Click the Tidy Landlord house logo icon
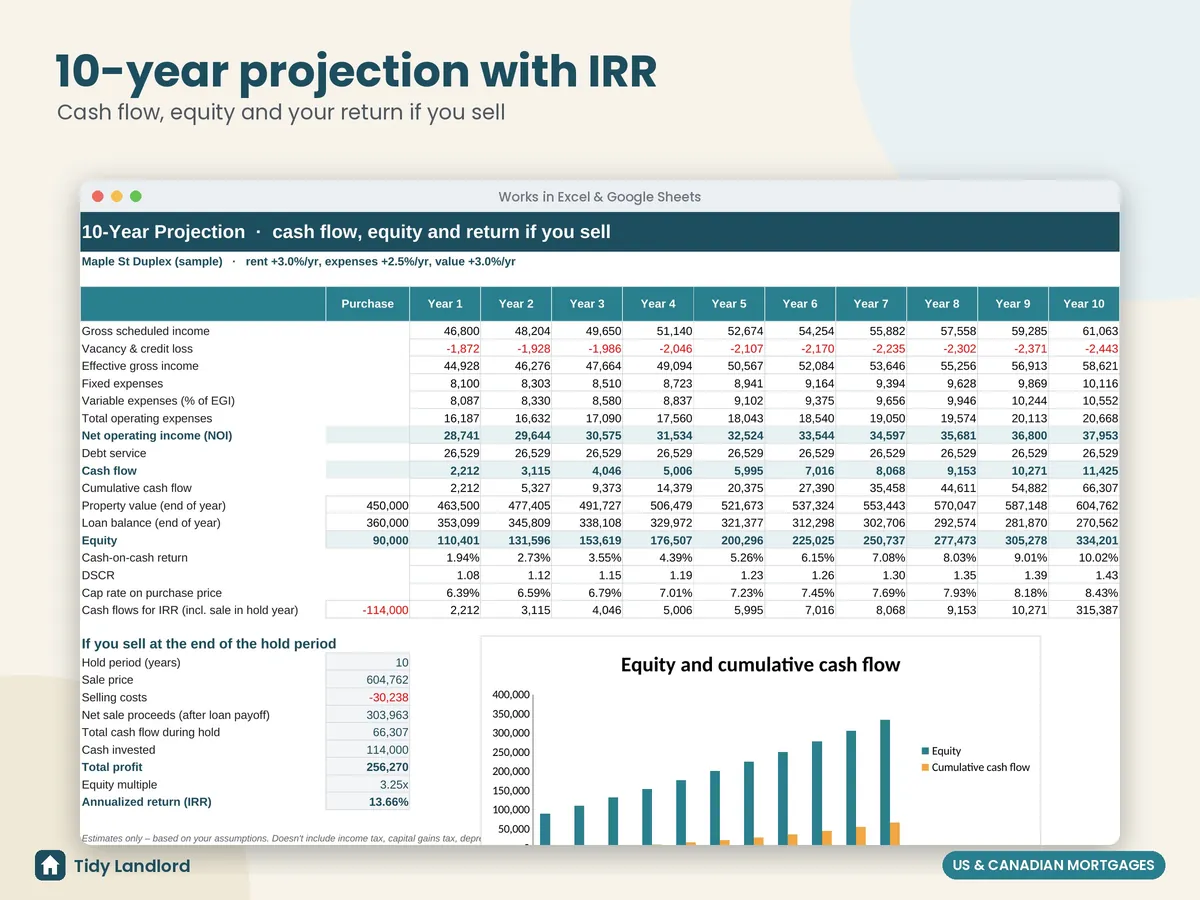 (x=50, y=865)
